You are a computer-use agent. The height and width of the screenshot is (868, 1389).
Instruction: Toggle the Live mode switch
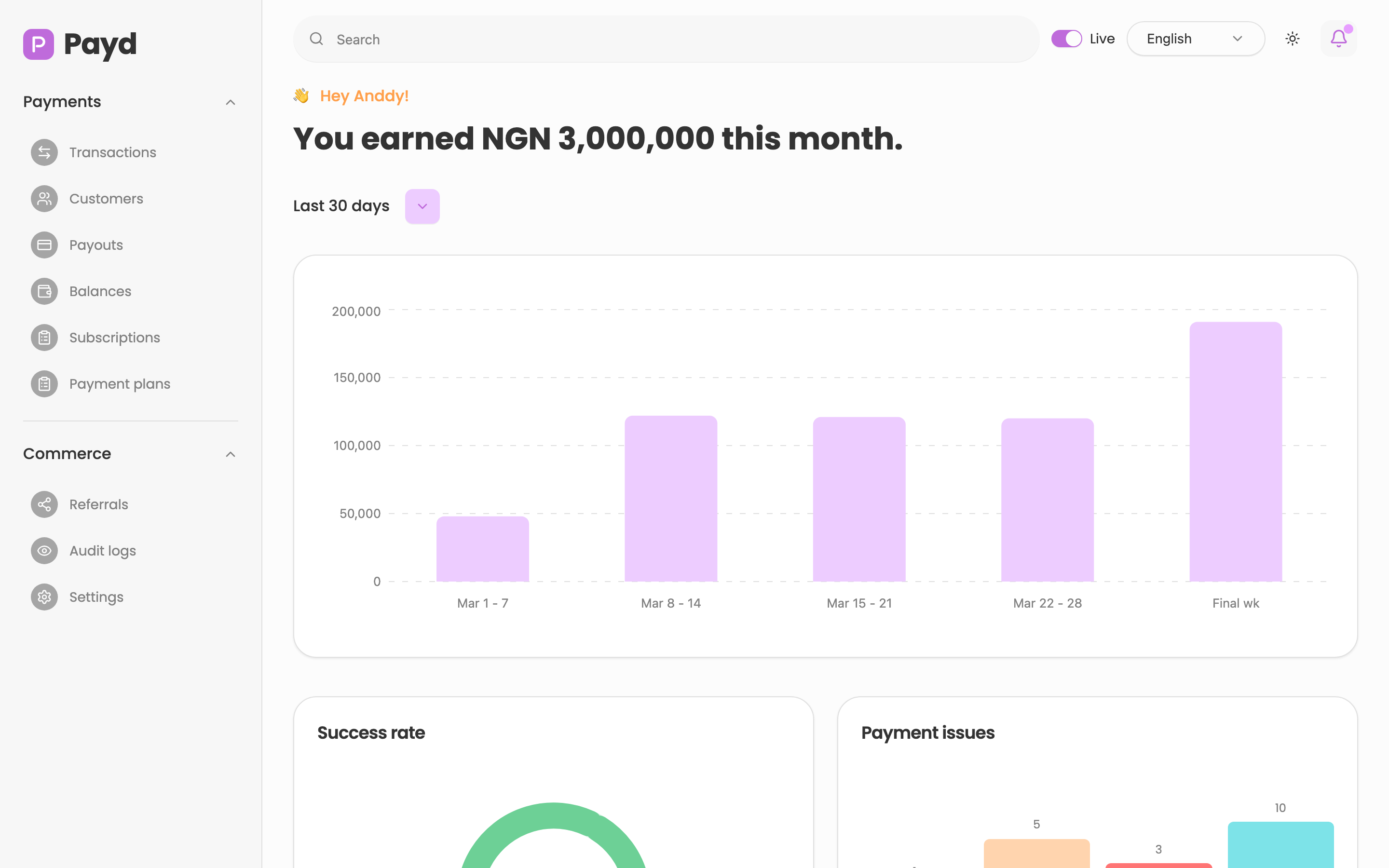click(x=1066, y=39)
